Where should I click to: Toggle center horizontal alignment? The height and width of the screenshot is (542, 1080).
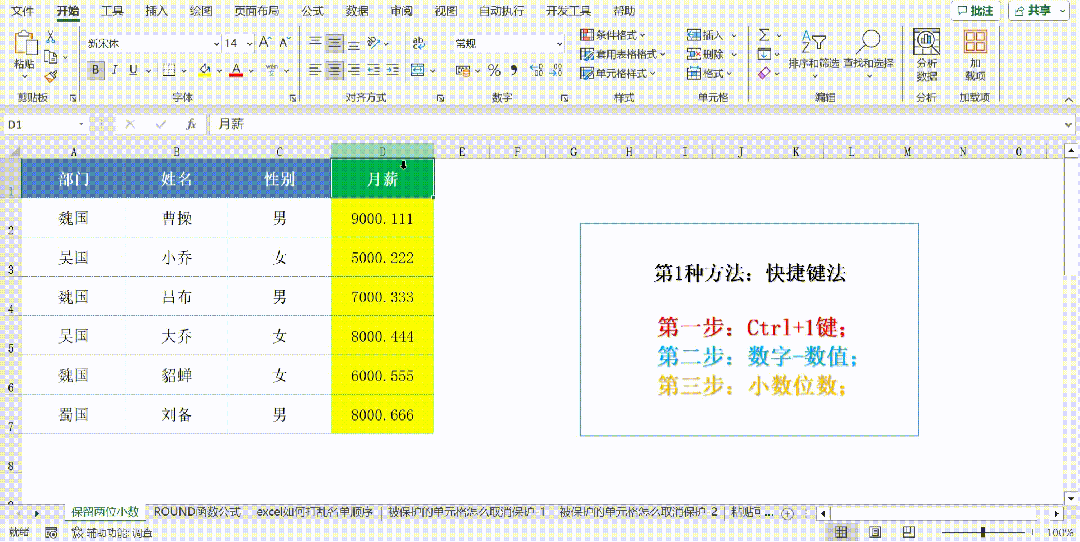[334, 70]
